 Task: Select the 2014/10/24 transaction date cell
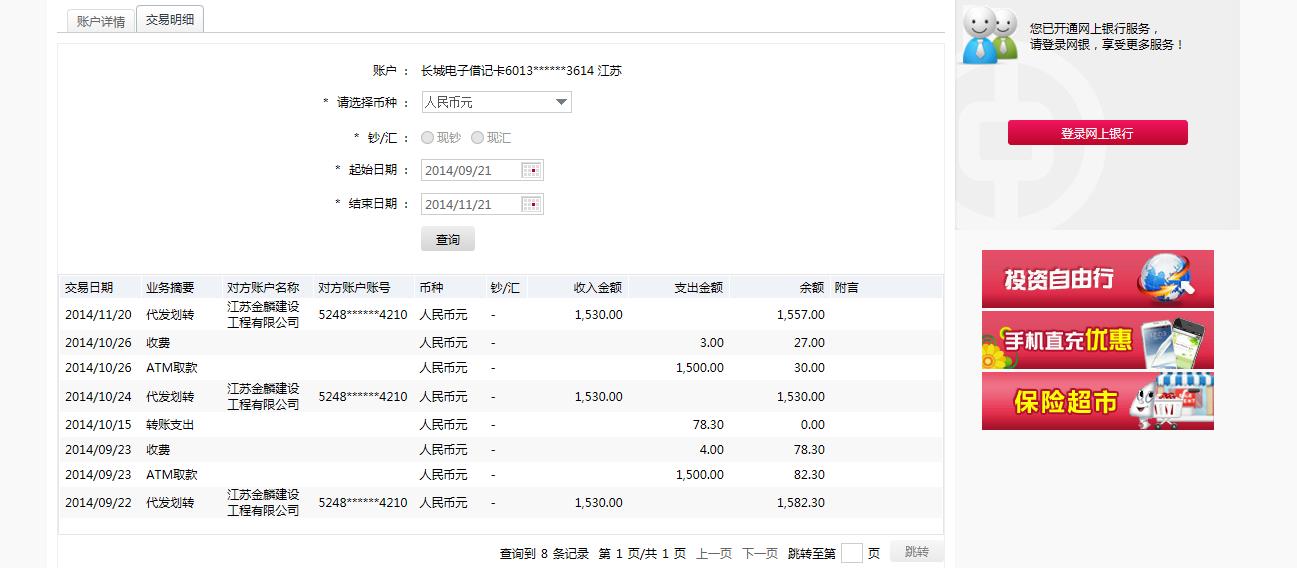(98, 397)
